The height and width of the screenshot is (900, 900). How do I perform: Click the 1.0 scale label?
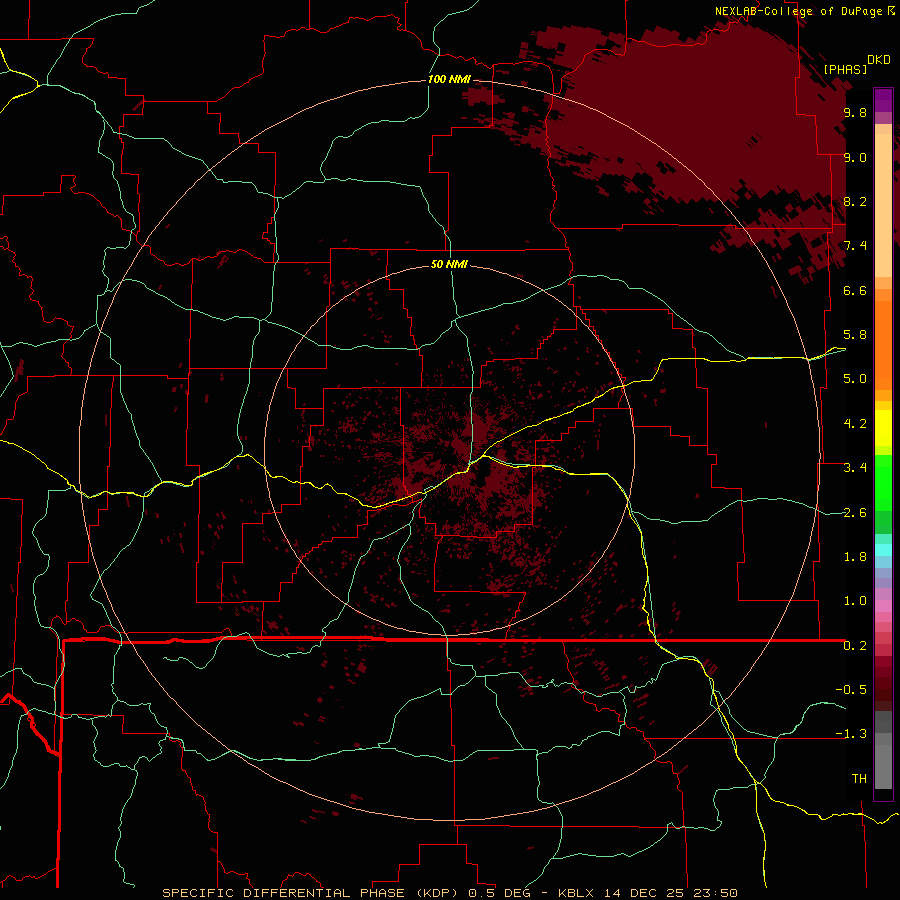[x=855, y=601]
